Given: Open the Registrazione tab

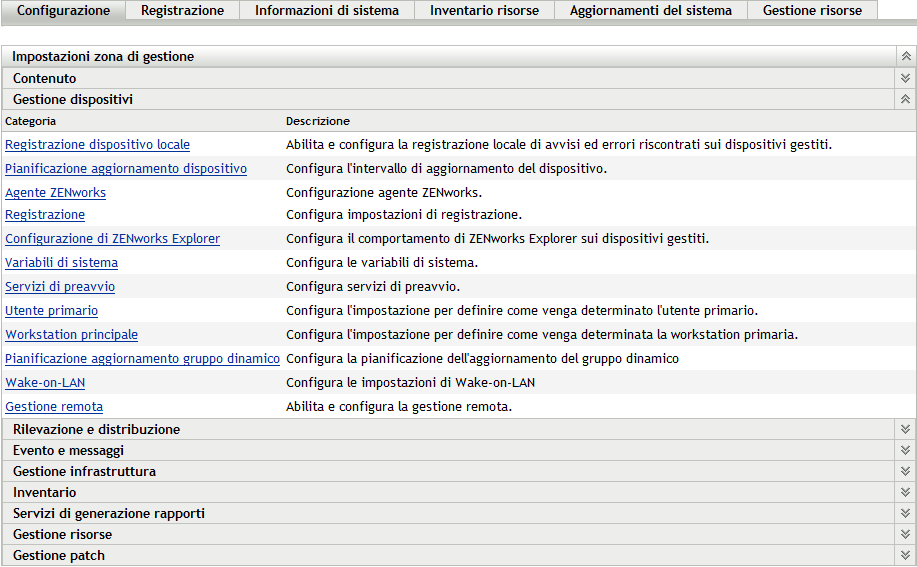Looking at the screenshot, I should click(182, 11).
